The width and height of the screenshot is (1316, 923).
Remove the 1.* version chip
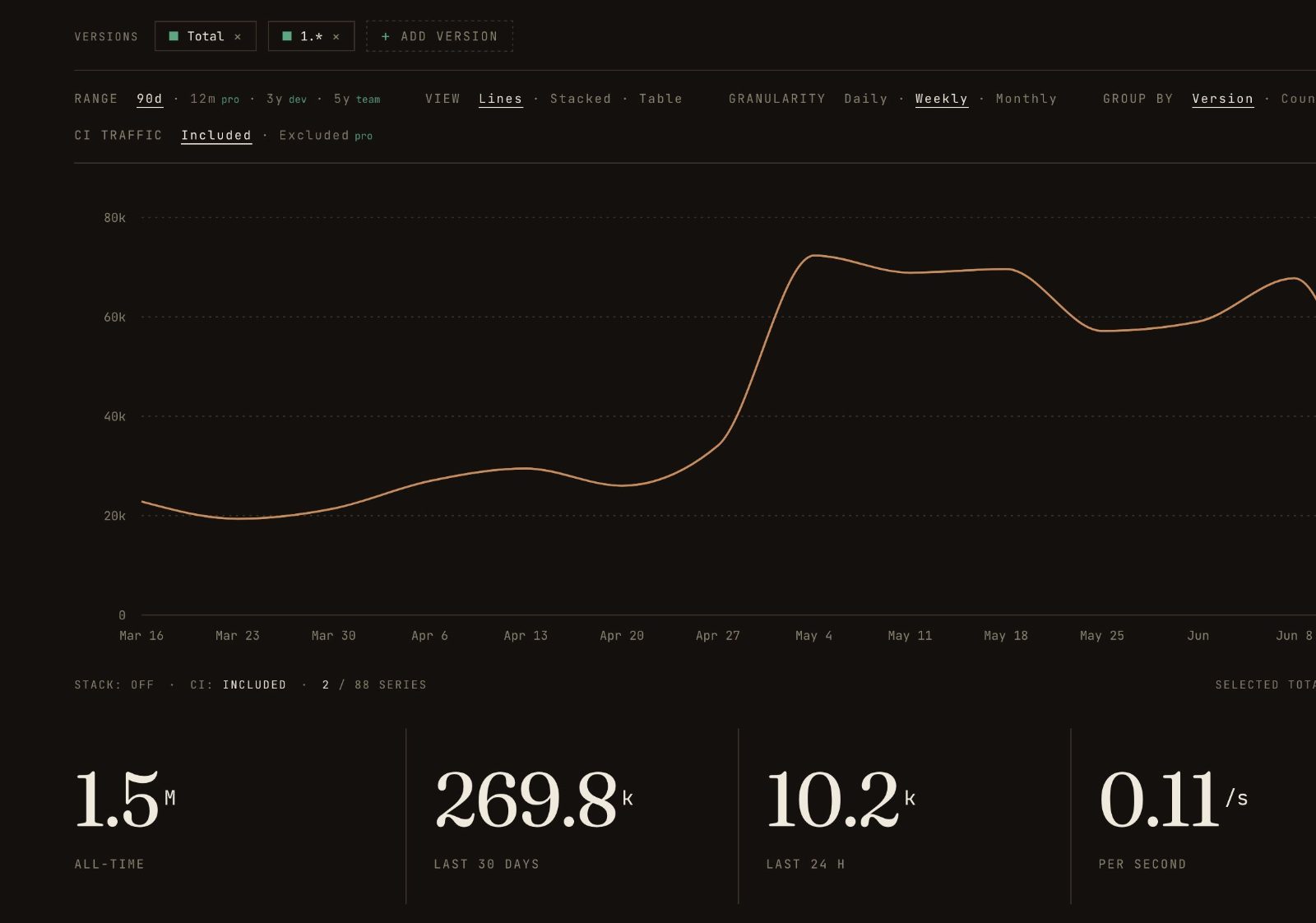(336, 37)
